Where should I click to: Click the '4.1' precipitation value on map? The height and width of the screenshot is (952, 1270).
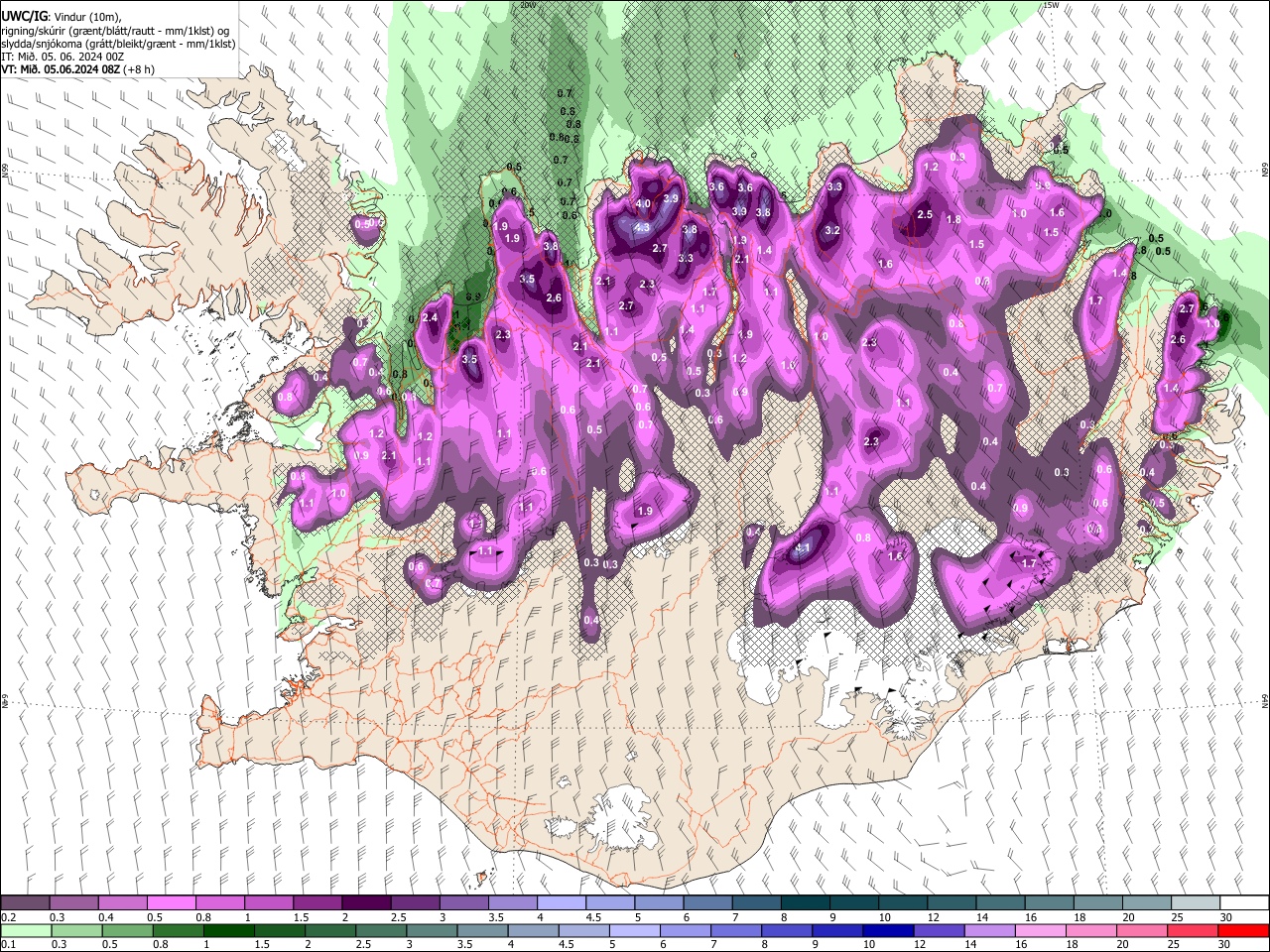pos(802,547)
